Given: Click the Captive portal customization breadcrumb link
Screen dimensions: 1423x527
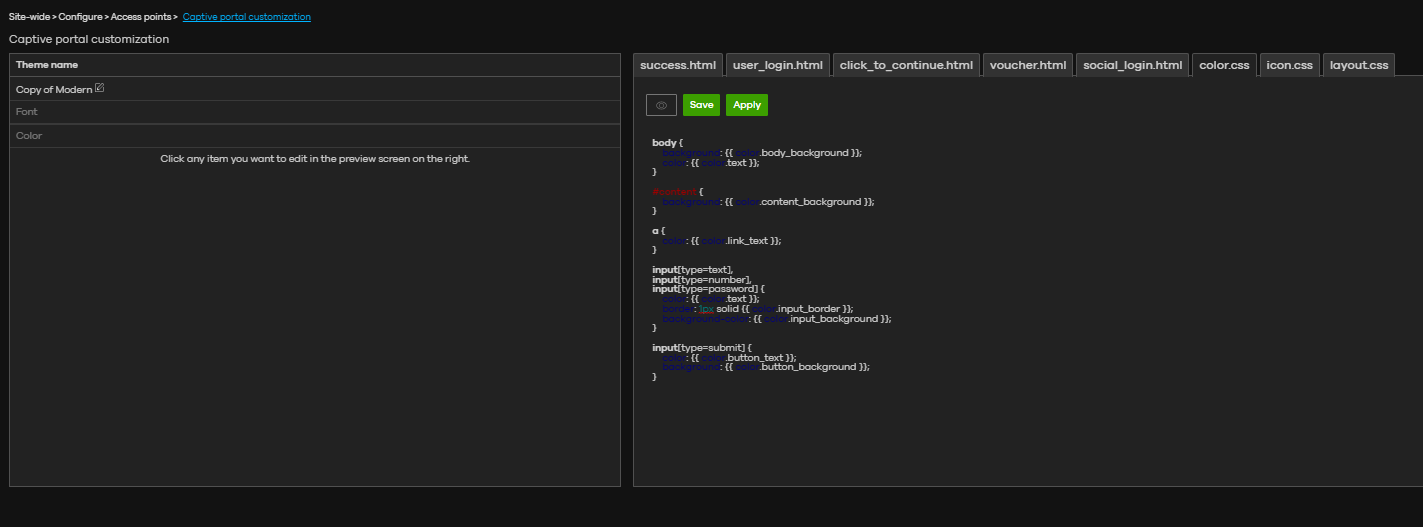Looking at the screenshot, I should pos(246,17).
